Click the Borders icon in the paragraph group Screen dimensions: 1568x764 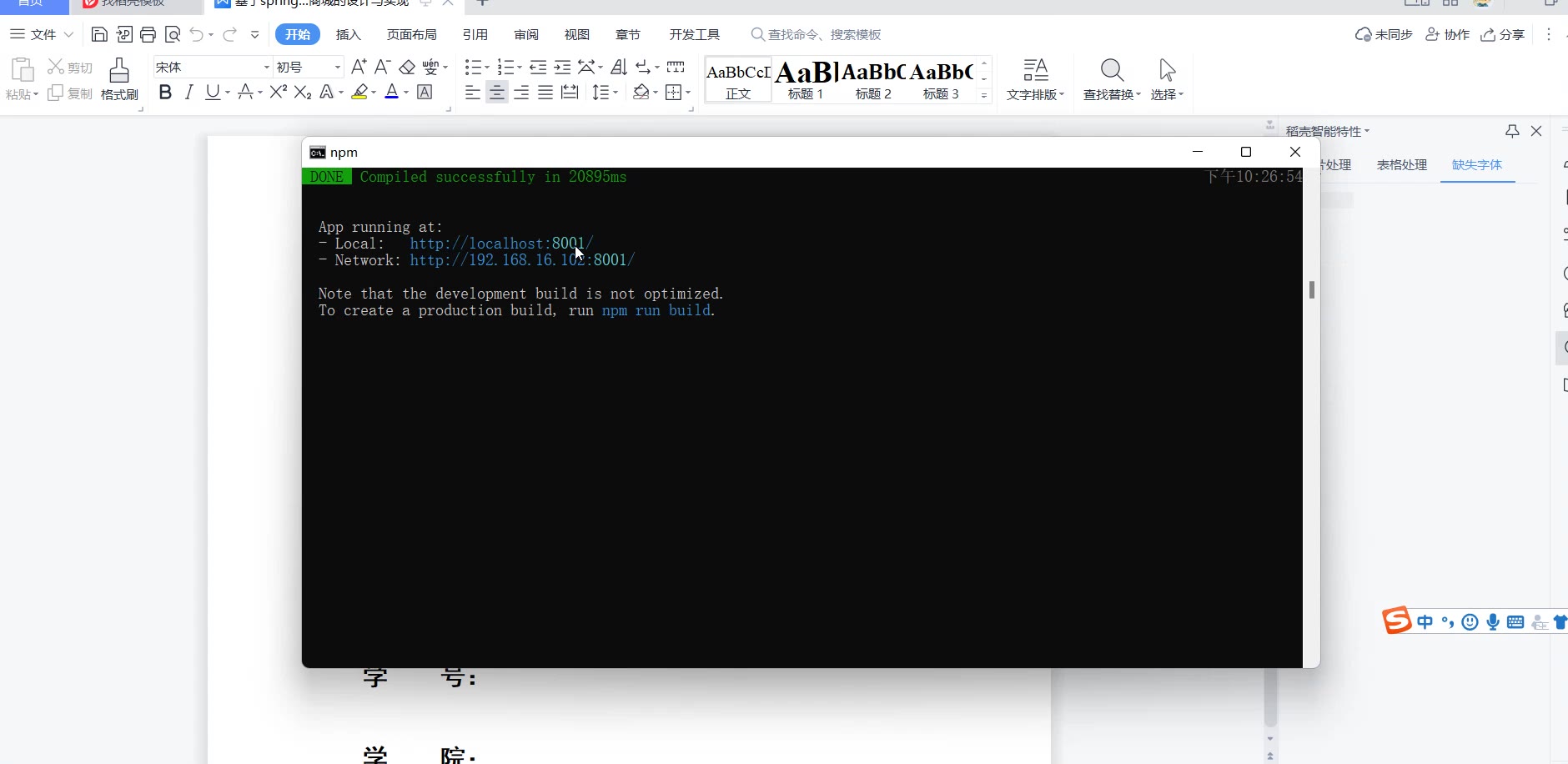(674, 92)
